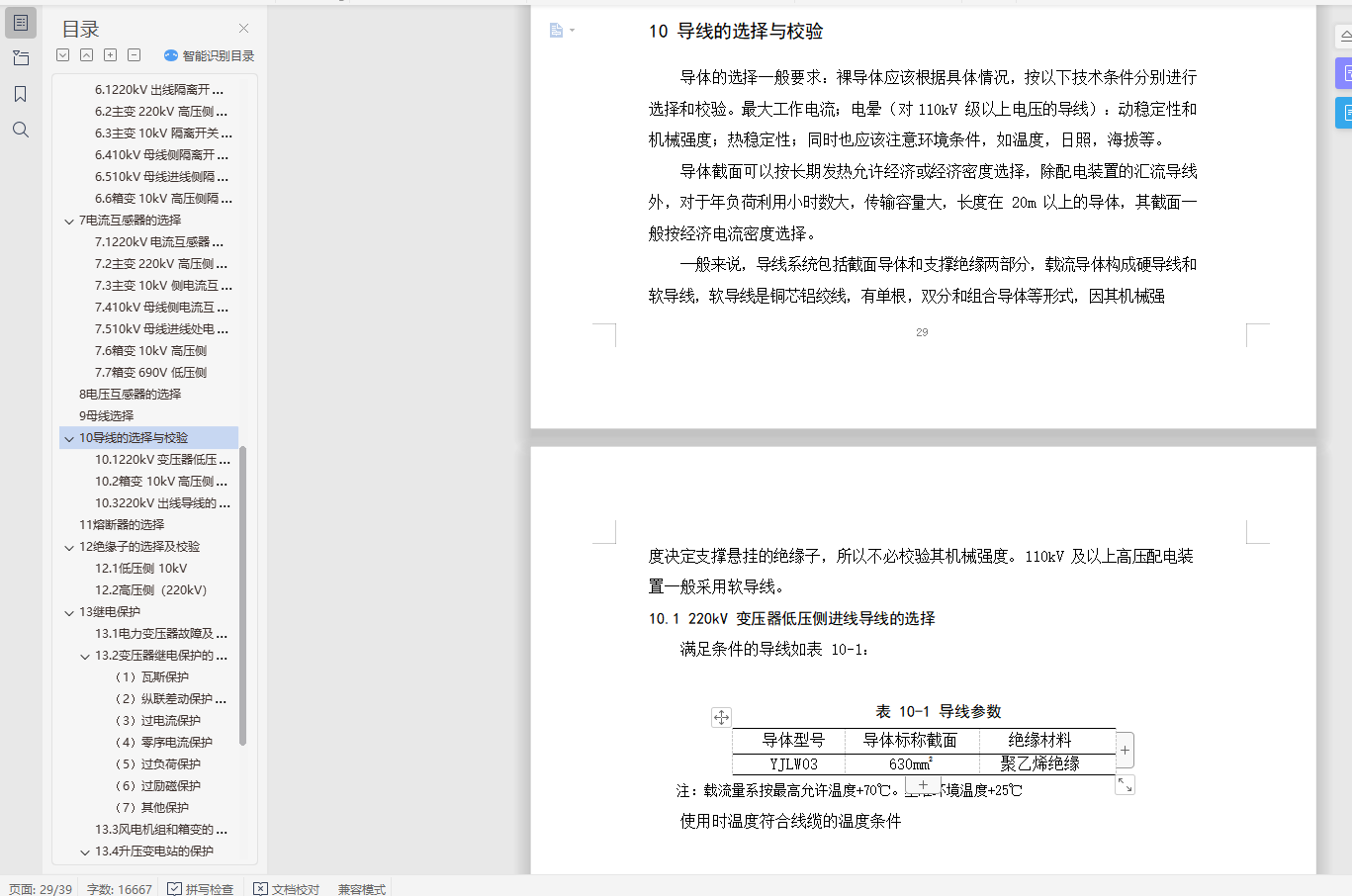Open outline entry （2）纵联差动保护
This screenshot has height=896, width=1352.
pyautogui.click(x=171, y=698)
